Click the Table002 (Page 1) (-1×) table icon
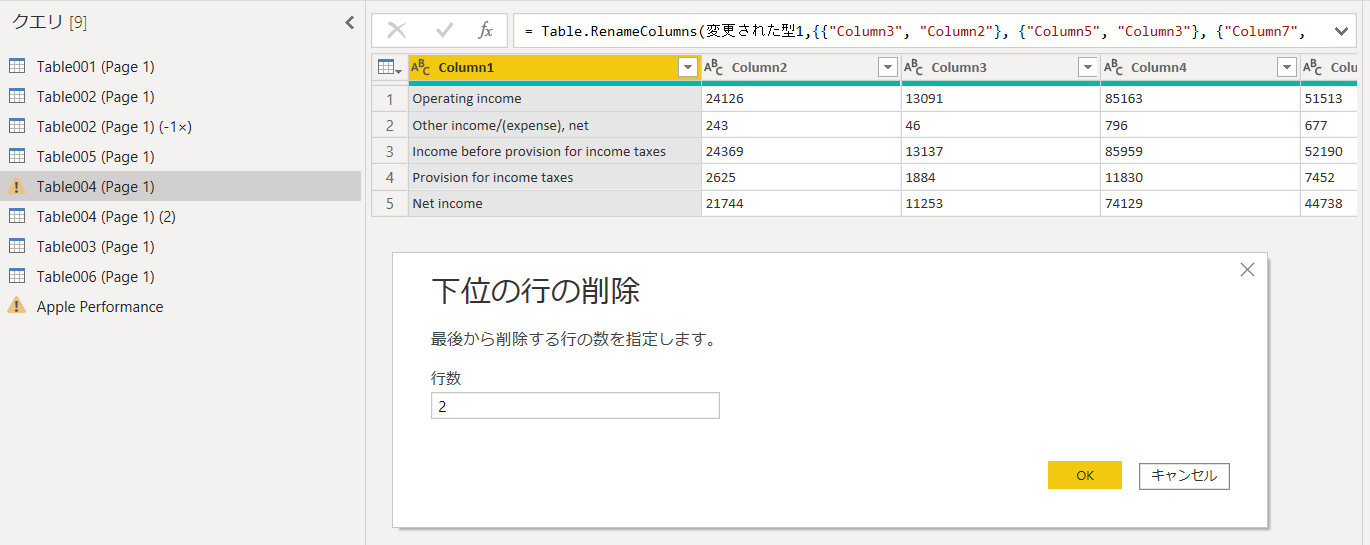 click(17, 126)
